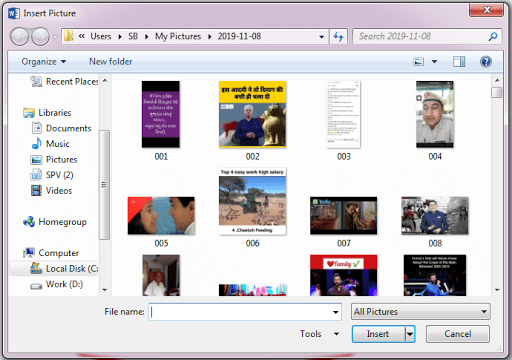The height and width of the screenshot is (360, 512).
Task: Click the Recent Places icon
Action: tap(36, 81)
